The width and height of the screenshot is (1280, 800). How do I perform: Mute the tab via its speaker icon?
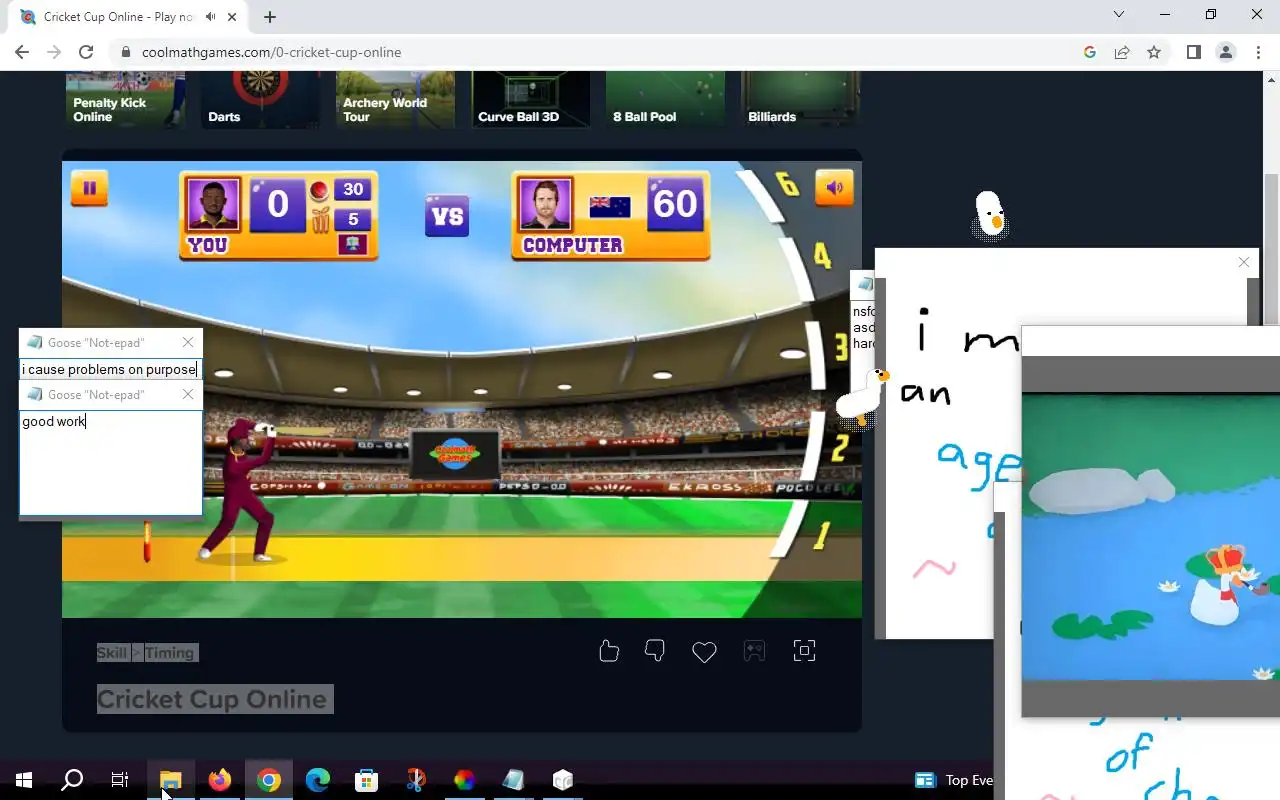coord(210,17)
